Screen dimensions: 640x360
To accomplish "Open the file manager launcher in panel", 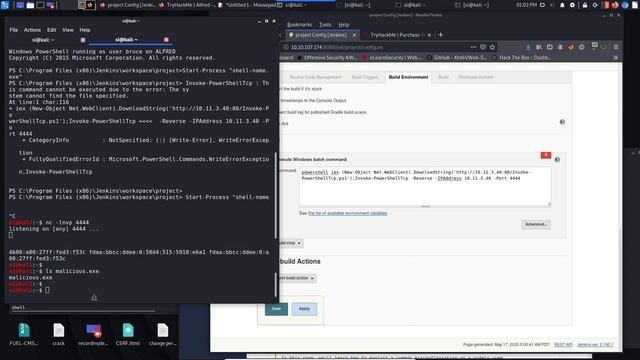I will tap(30, 5).
